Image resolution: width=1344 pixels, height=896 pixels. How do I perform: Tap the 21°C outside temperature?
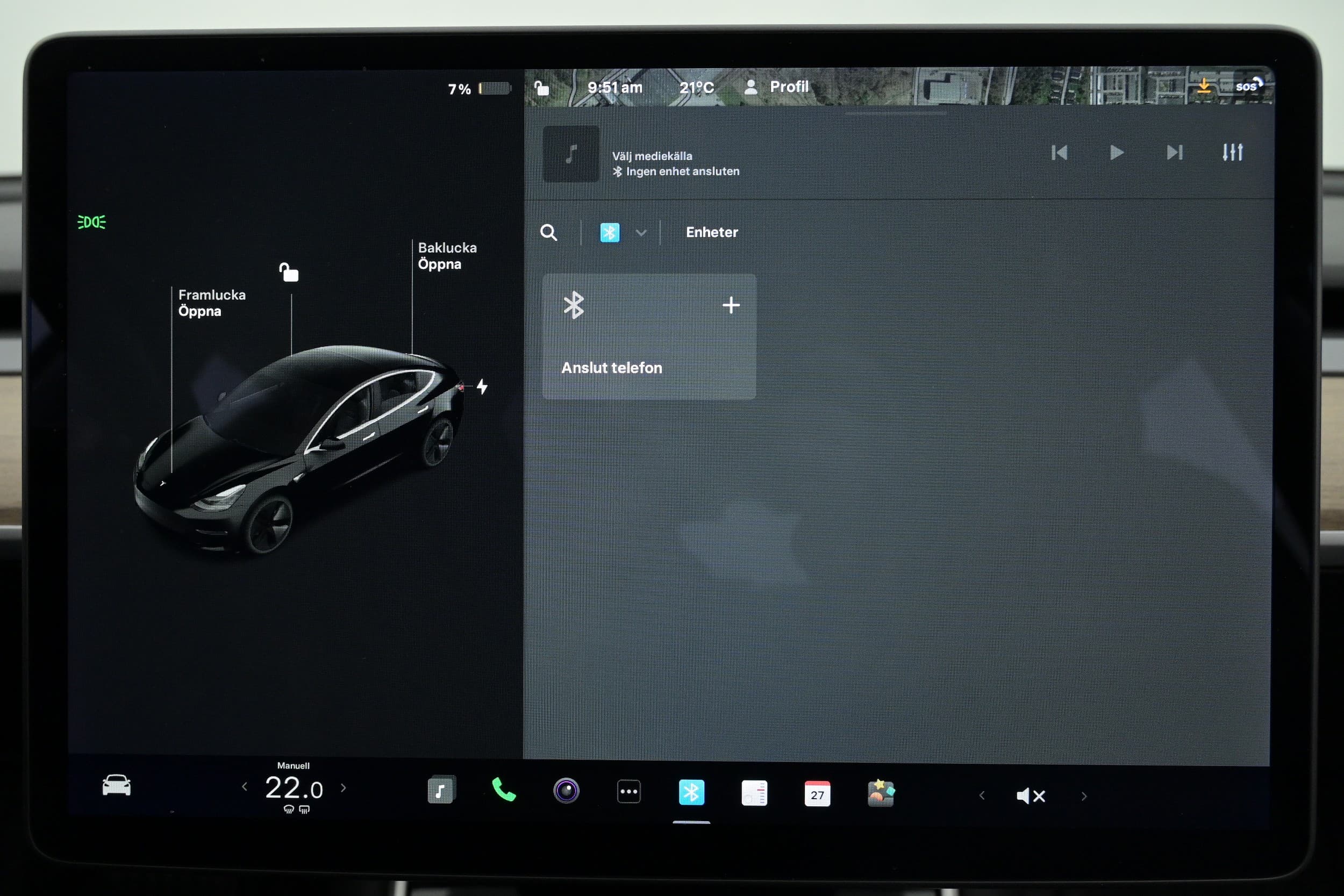point(697,88)
